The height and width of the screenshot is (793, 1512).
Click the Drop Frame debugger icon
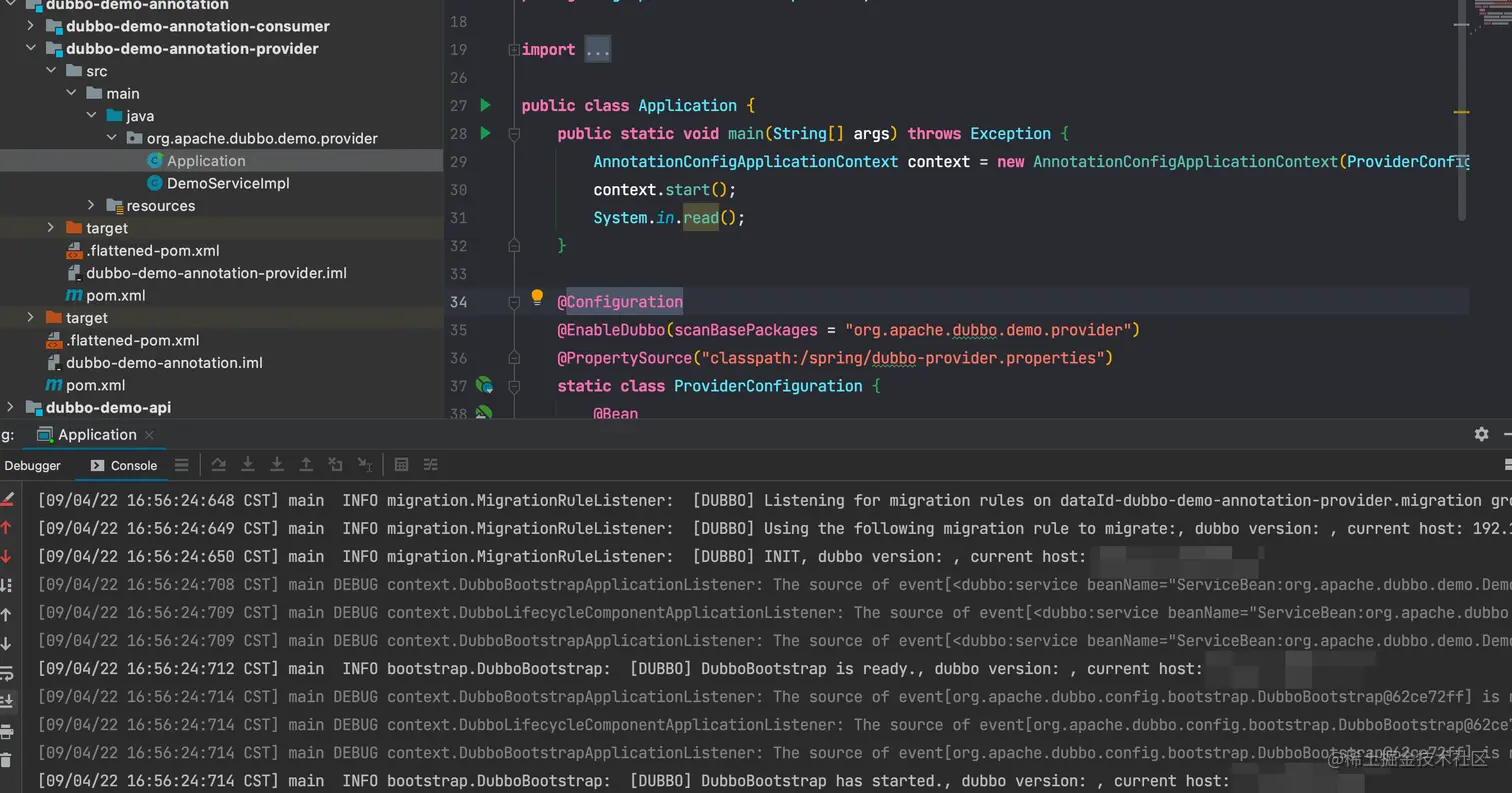(x=336, y=465)
